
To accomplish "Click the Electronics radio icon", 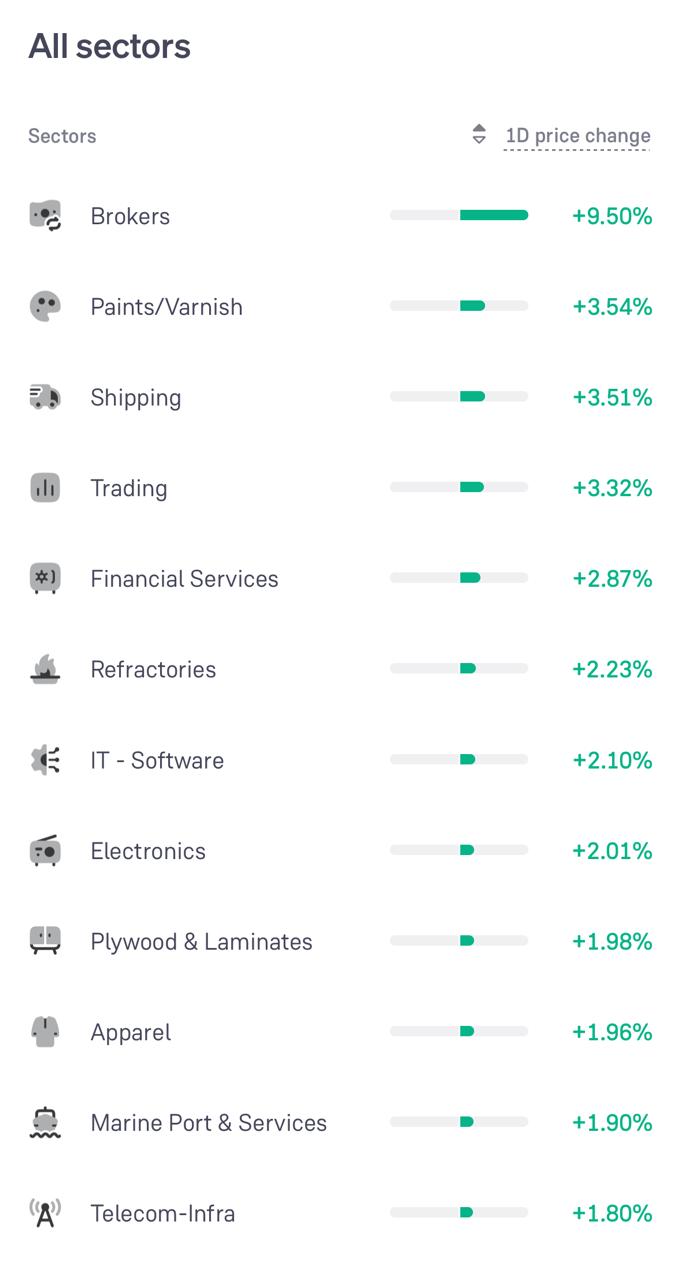I will pyautogui.click(x=45, y=851).
